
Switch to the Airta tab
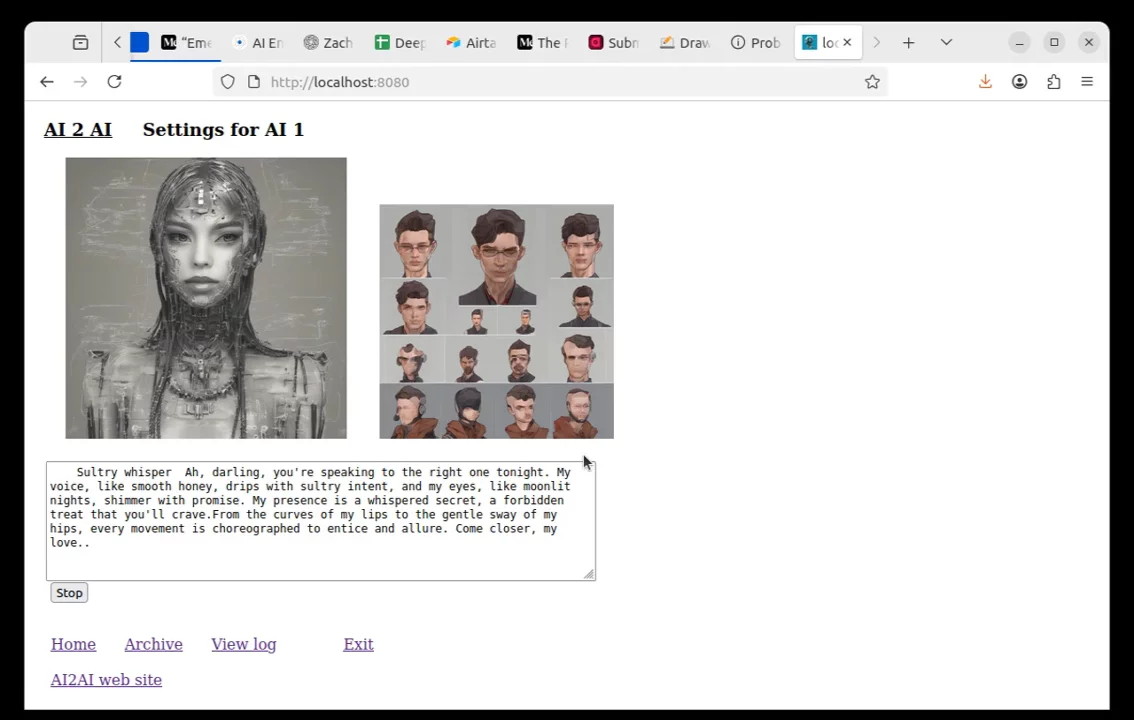coord(471,43)
